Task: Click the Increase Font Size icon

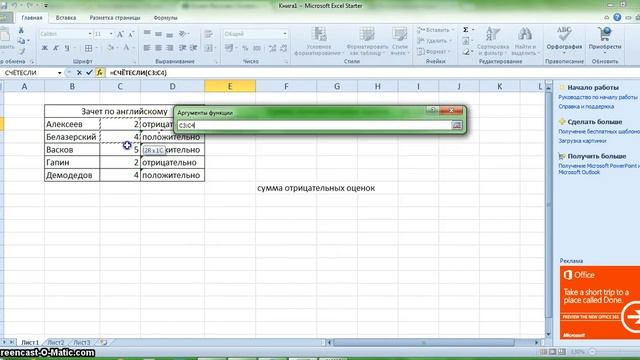Action: [120, 34]
